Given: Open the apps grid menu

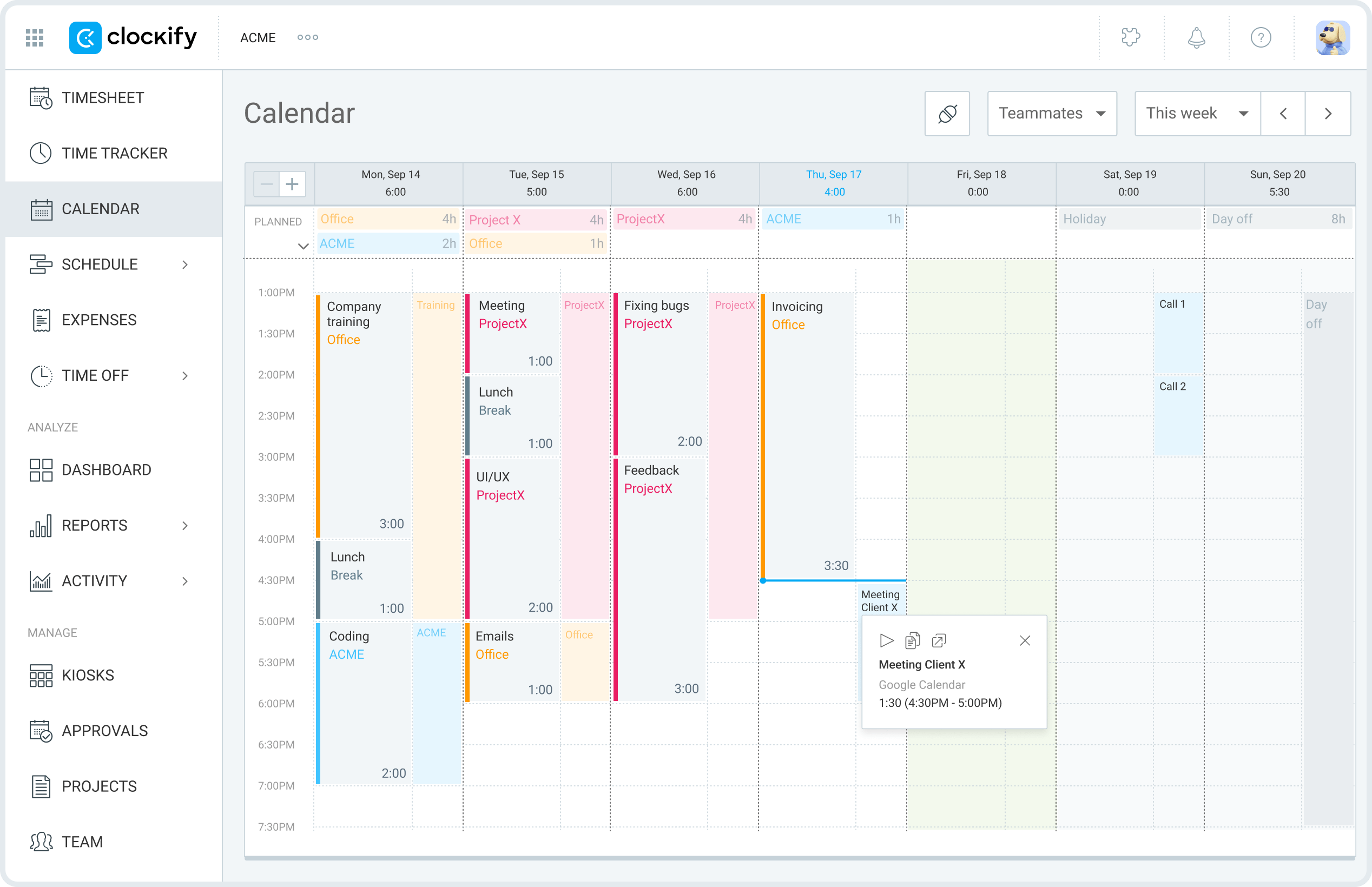Looking at the screenshot, I should click(x=34, y=37).
